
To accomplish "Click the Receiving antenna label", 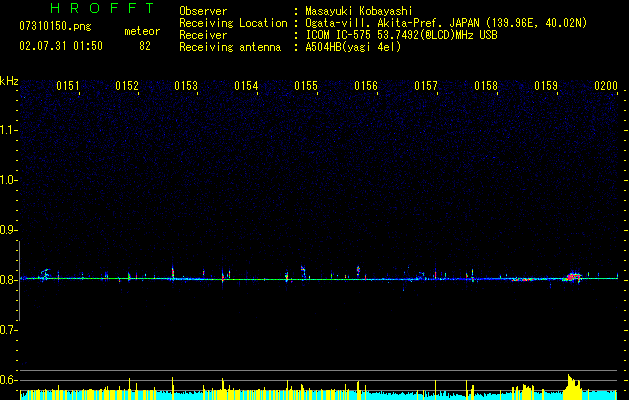I will [230, 47].
